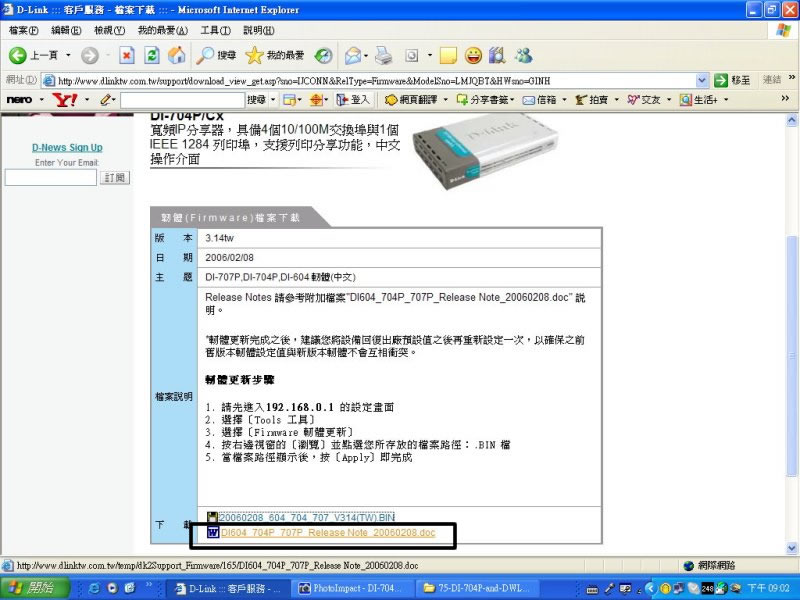
Task: Open the Messenger people icon in toolbar
Action: pos(523,55)
